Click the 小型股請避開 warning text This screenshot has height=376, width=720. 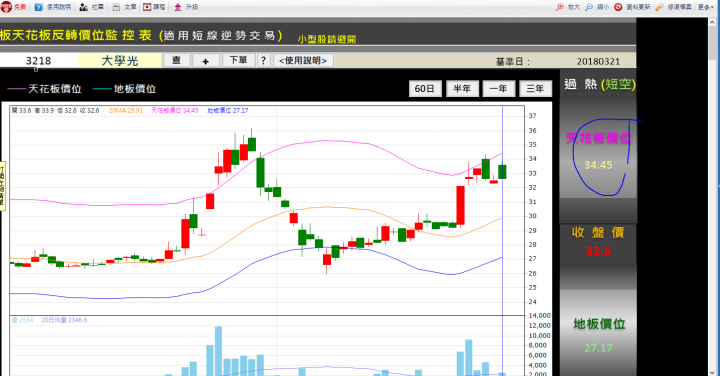pyautogui.click(x=326, y=39)
